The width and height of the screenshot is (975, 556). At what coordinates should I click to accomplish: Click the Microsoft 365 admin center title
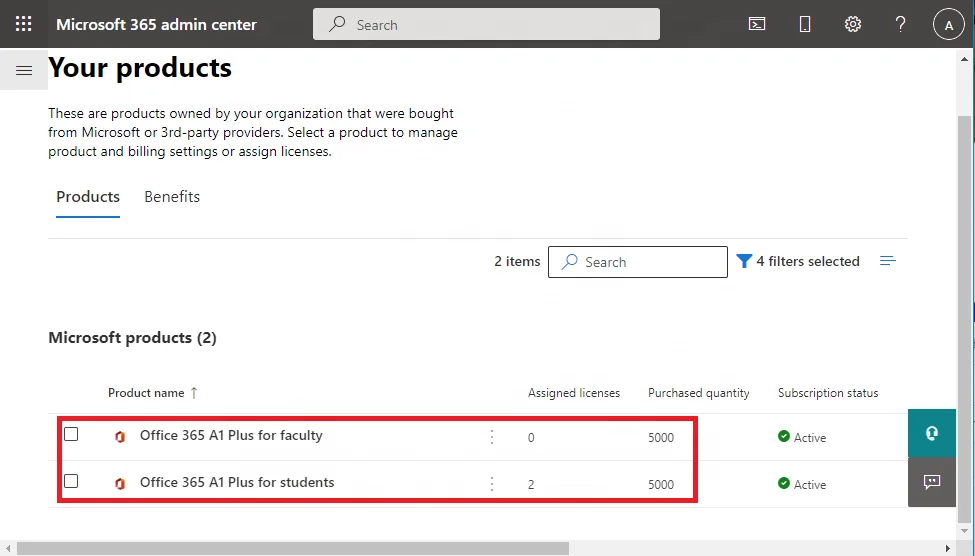(156, 24)
